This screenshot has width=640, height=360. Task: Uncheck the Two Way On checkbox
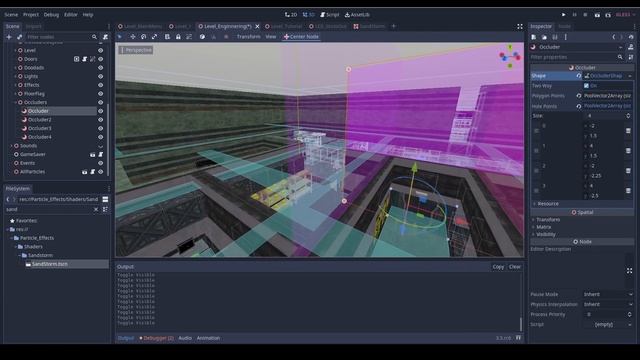[587, 86]
